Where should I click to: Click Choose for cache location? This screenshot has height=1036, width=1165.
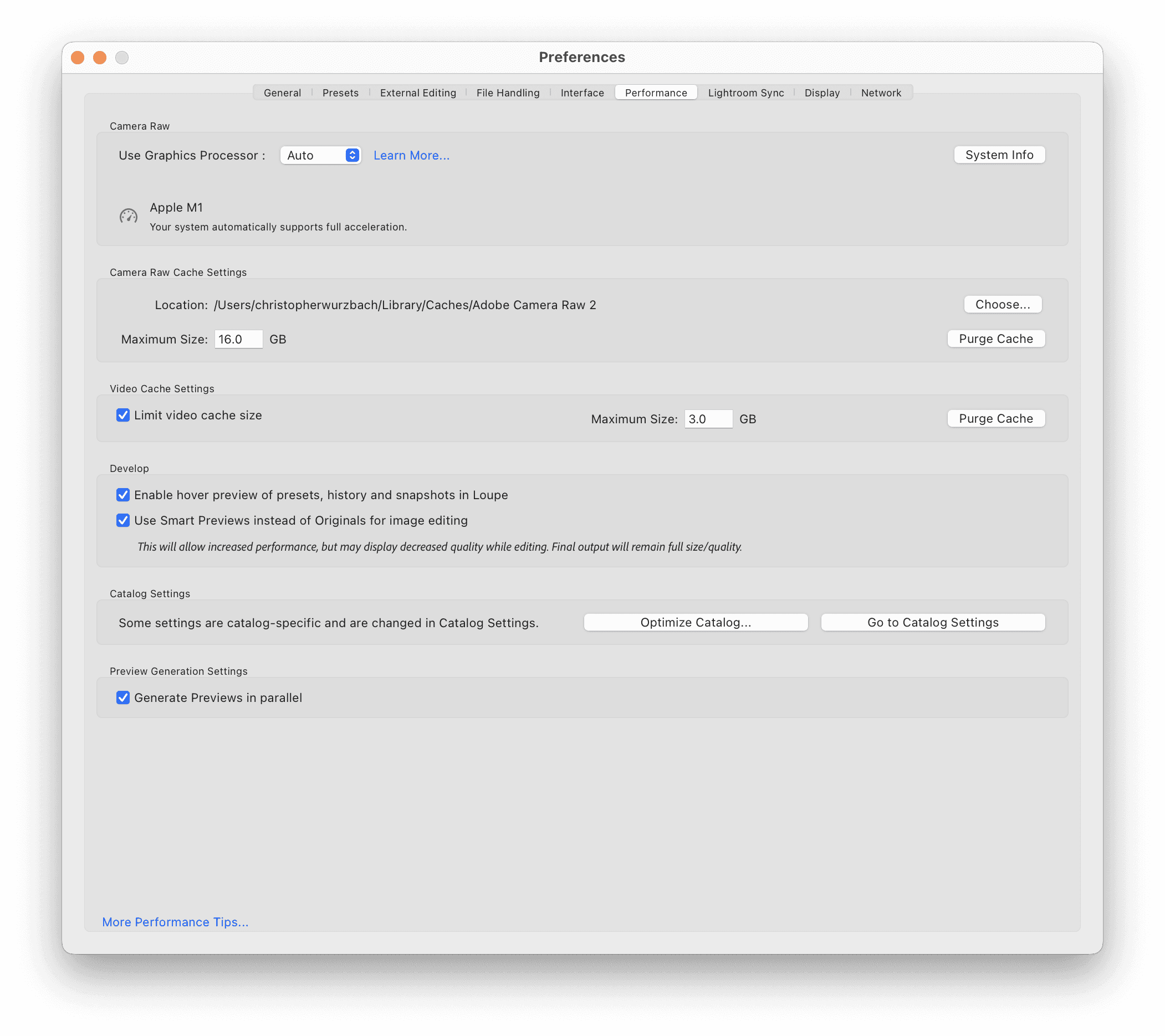coord(1002,304)
